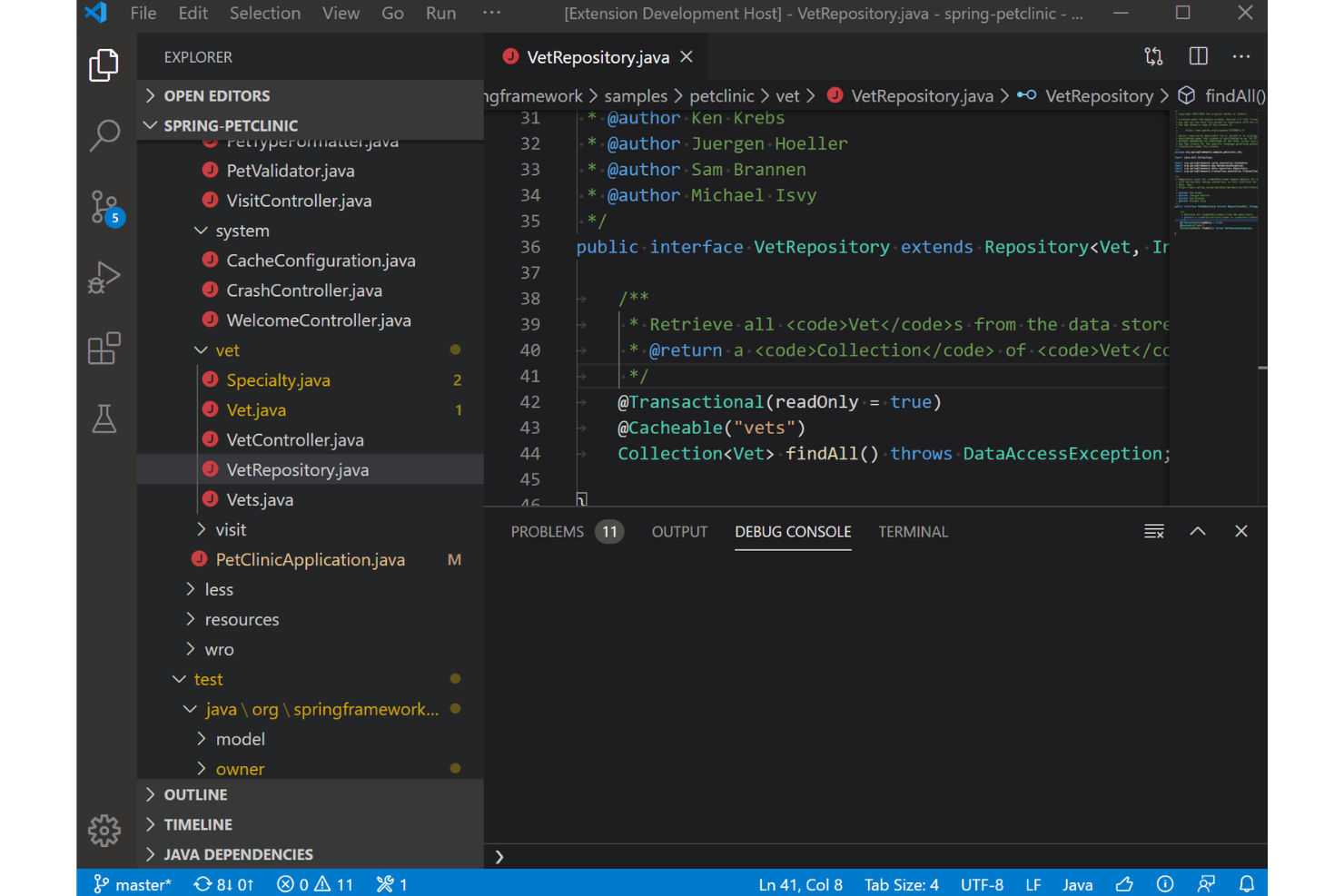1344x896 pixels.
Task: Change the UTF-8 encoding setting
Action: click(x=982, y=884)
